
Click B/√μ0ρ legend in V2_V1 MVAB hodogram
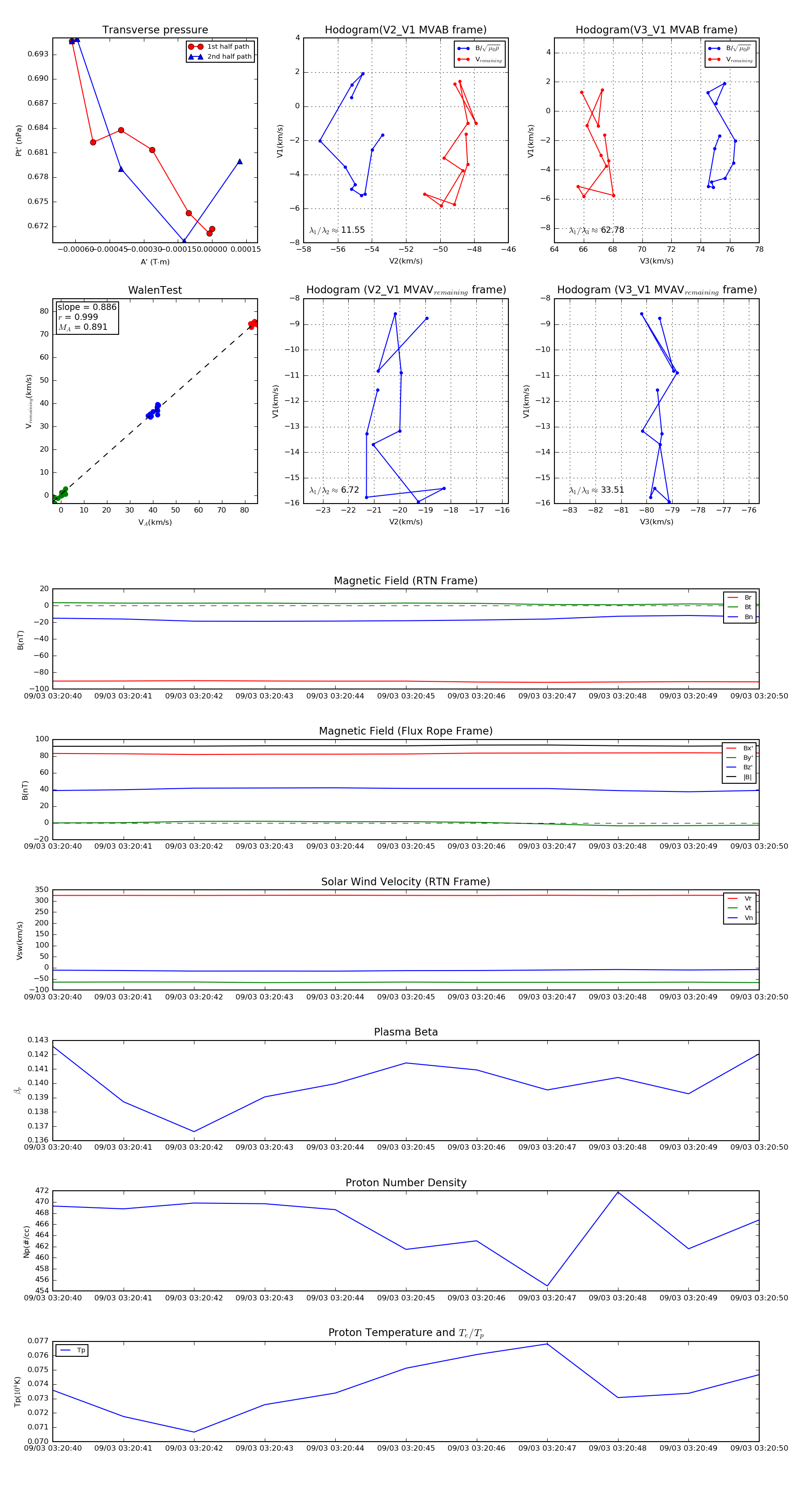click(x=480, y=49)
